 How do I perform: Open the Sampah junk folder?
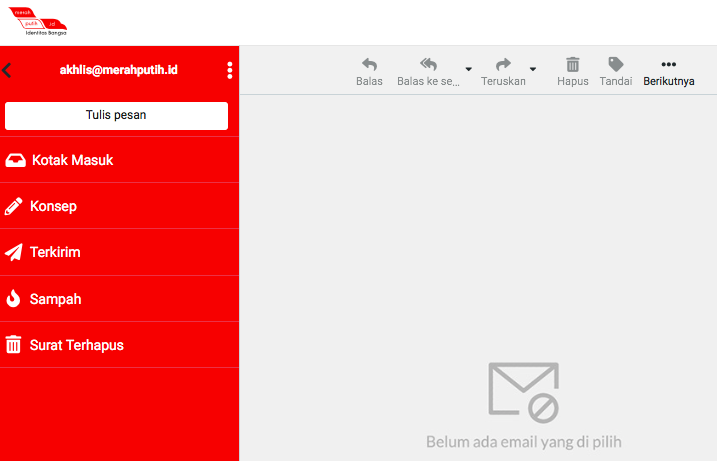pyautogui.click(x=119, y=299)
